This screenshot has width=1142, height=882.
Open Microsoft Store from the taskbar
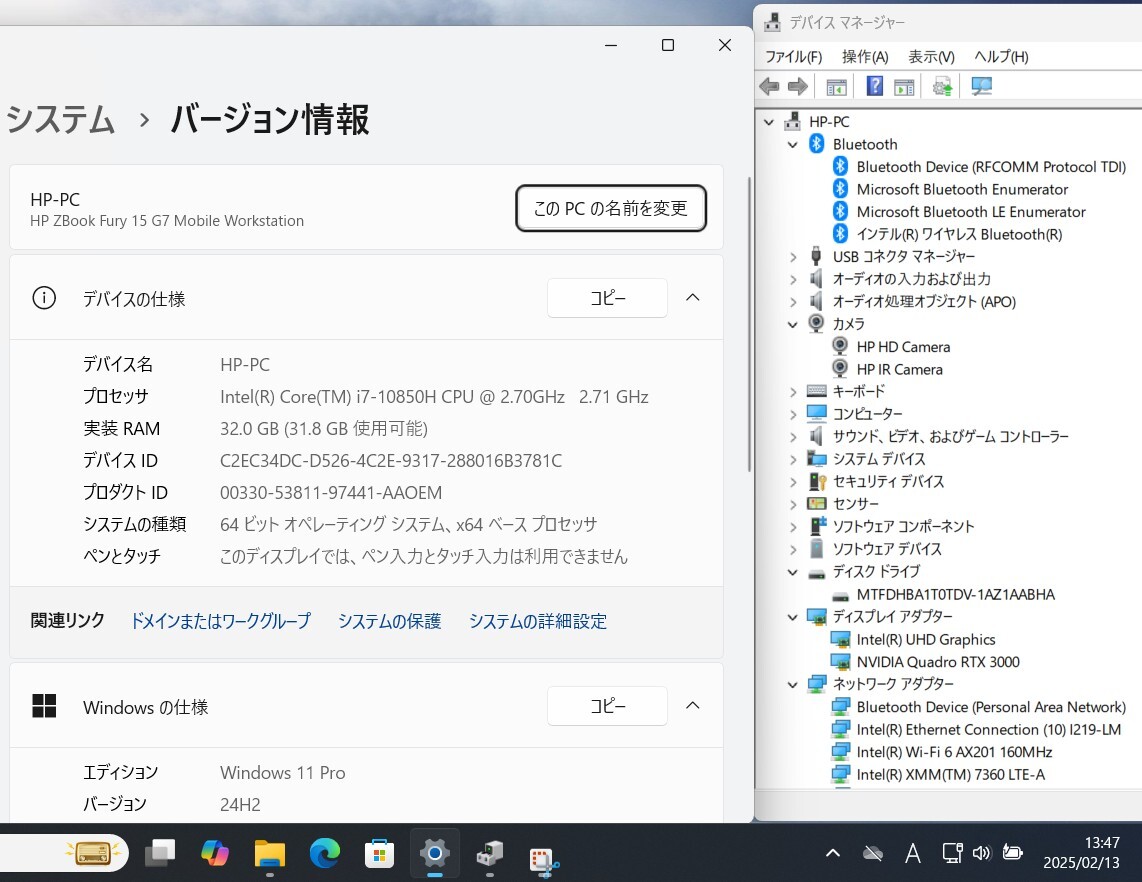click(379, 853)
